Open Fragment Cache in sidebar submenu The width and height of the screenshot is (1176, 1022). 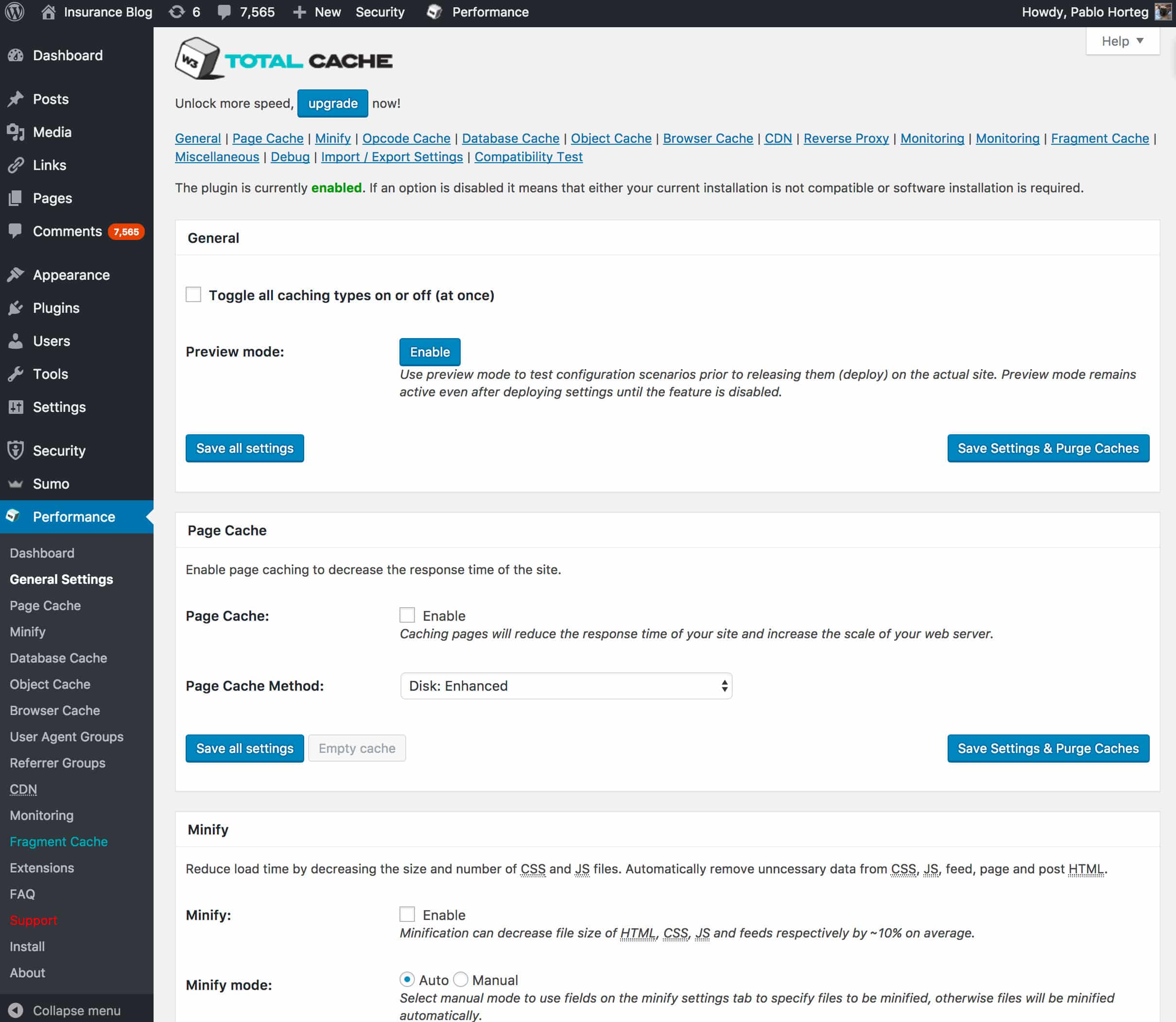(59, 842)
